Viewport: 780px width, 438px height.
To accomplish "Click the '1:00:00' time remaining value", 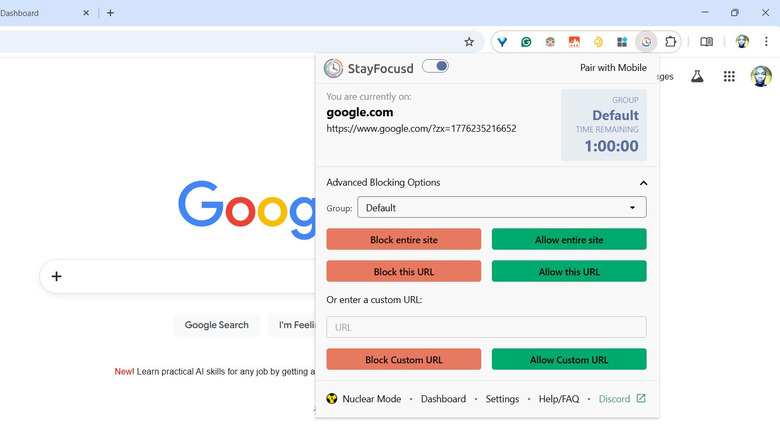I will click(611, 146).
